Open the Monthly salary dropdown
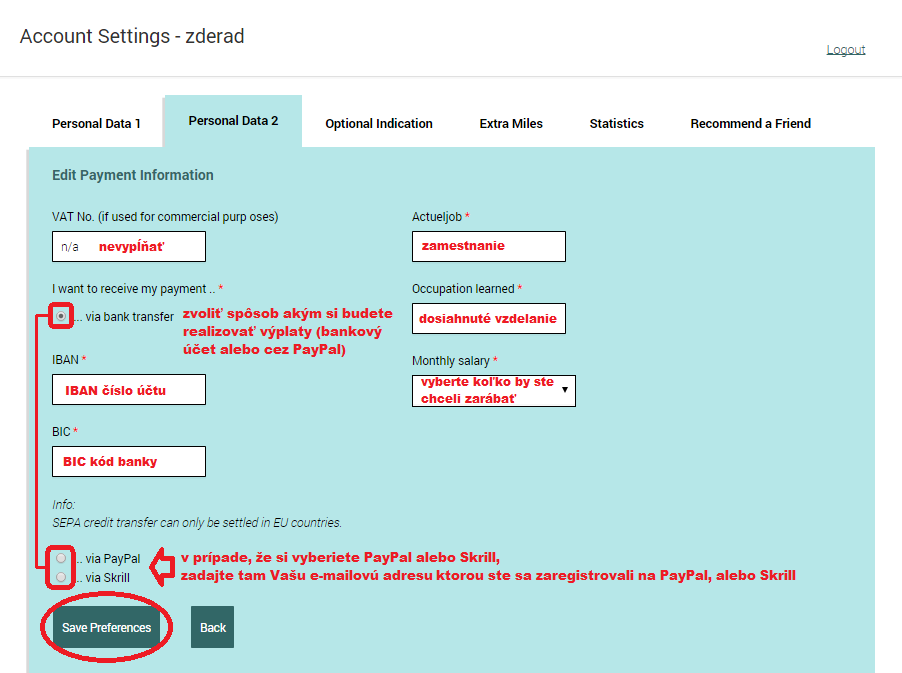Viewport: 902px width, 673px height. pos(493,391)
